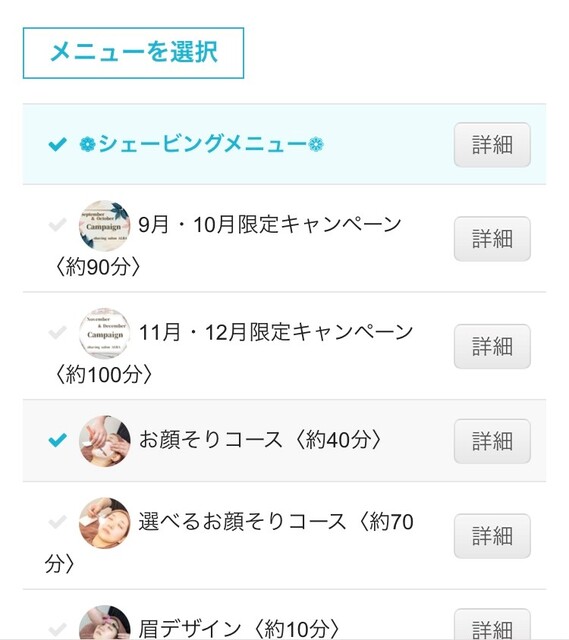Screen dimensions: 569x640
Task: Click the 選べるお顔そりコース circular photo
Action: point(104,523)
